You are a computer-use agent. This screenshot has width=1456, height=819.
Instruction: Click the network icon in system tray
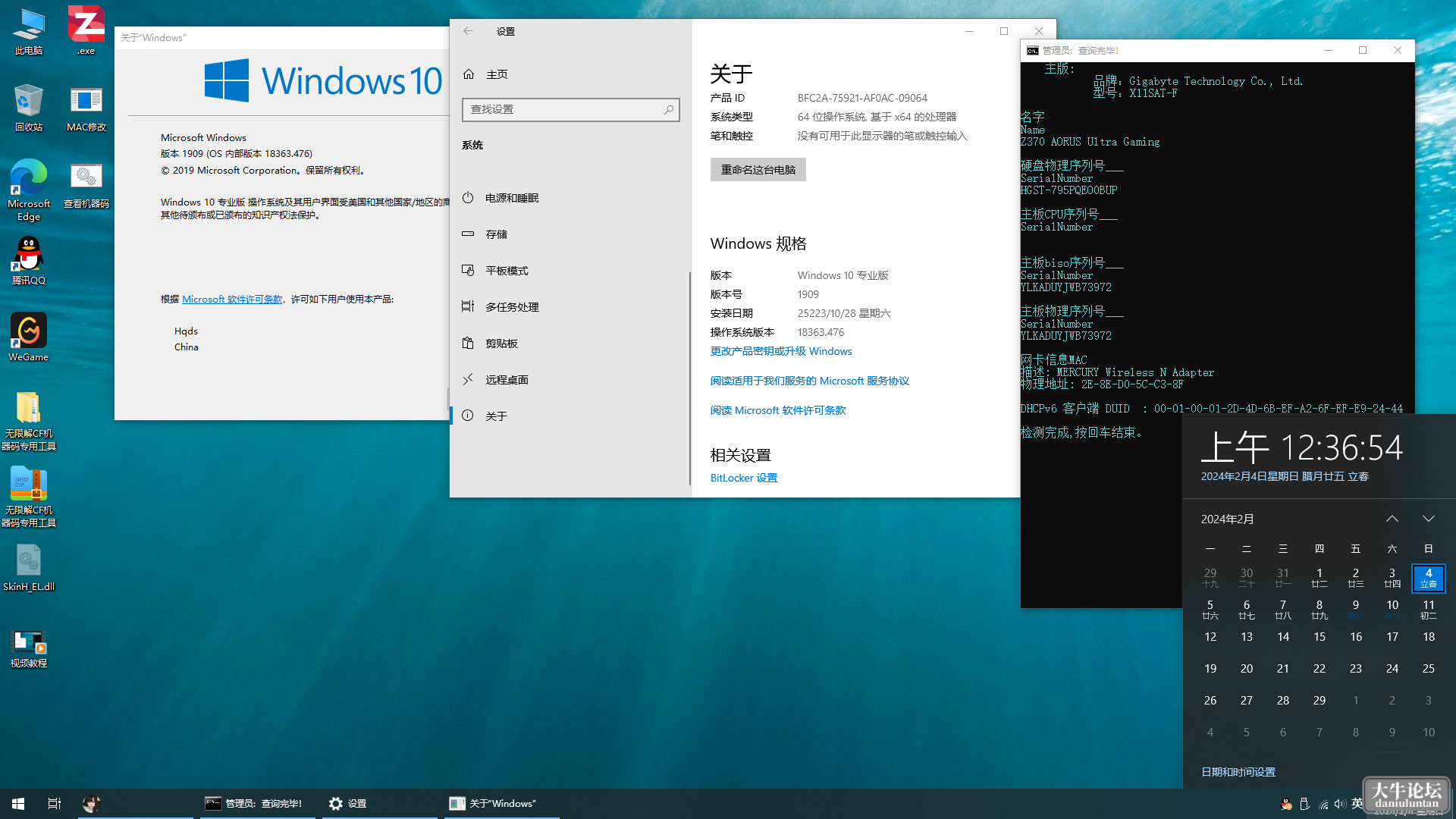tap(1323, 804)
